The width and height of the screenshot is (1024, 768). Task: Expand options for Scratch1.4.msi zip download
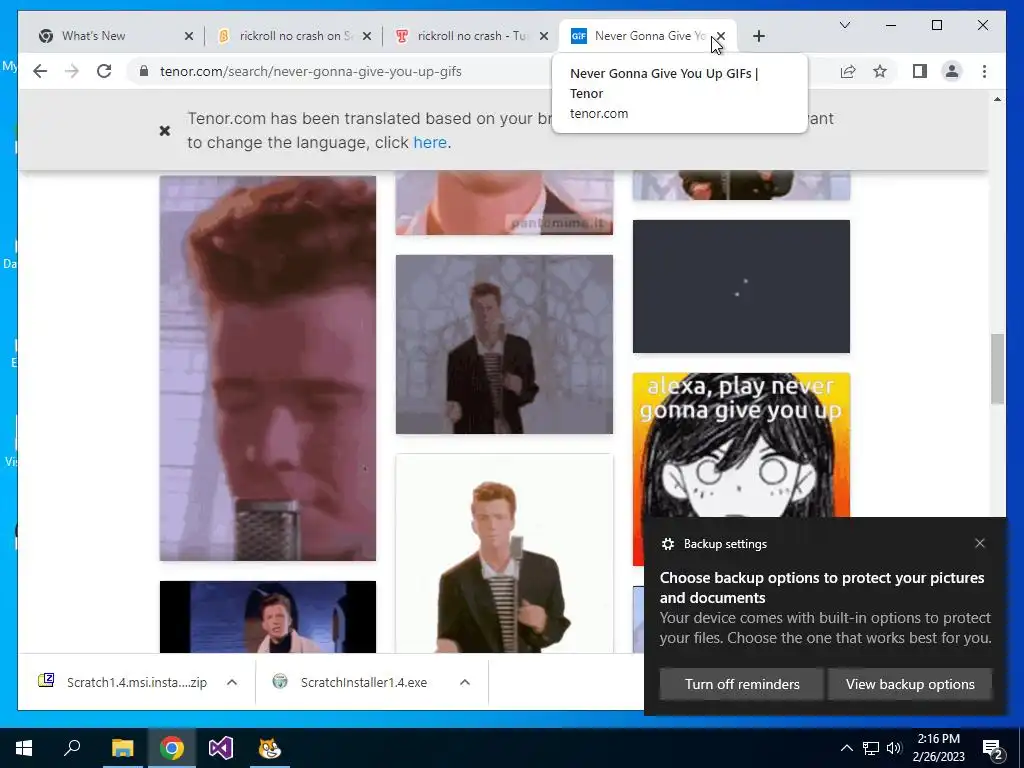pyautogui.click(x=232, y=682)
